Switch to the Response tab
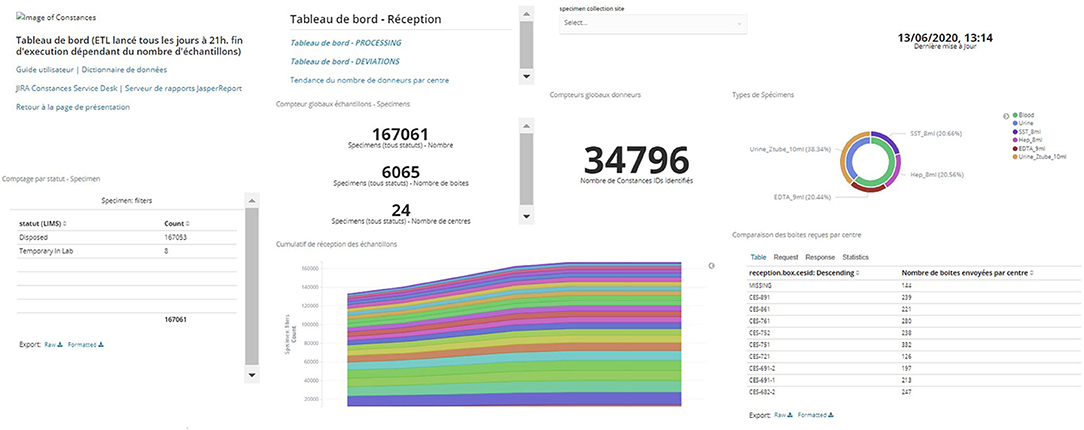 (x=820, y=256)
